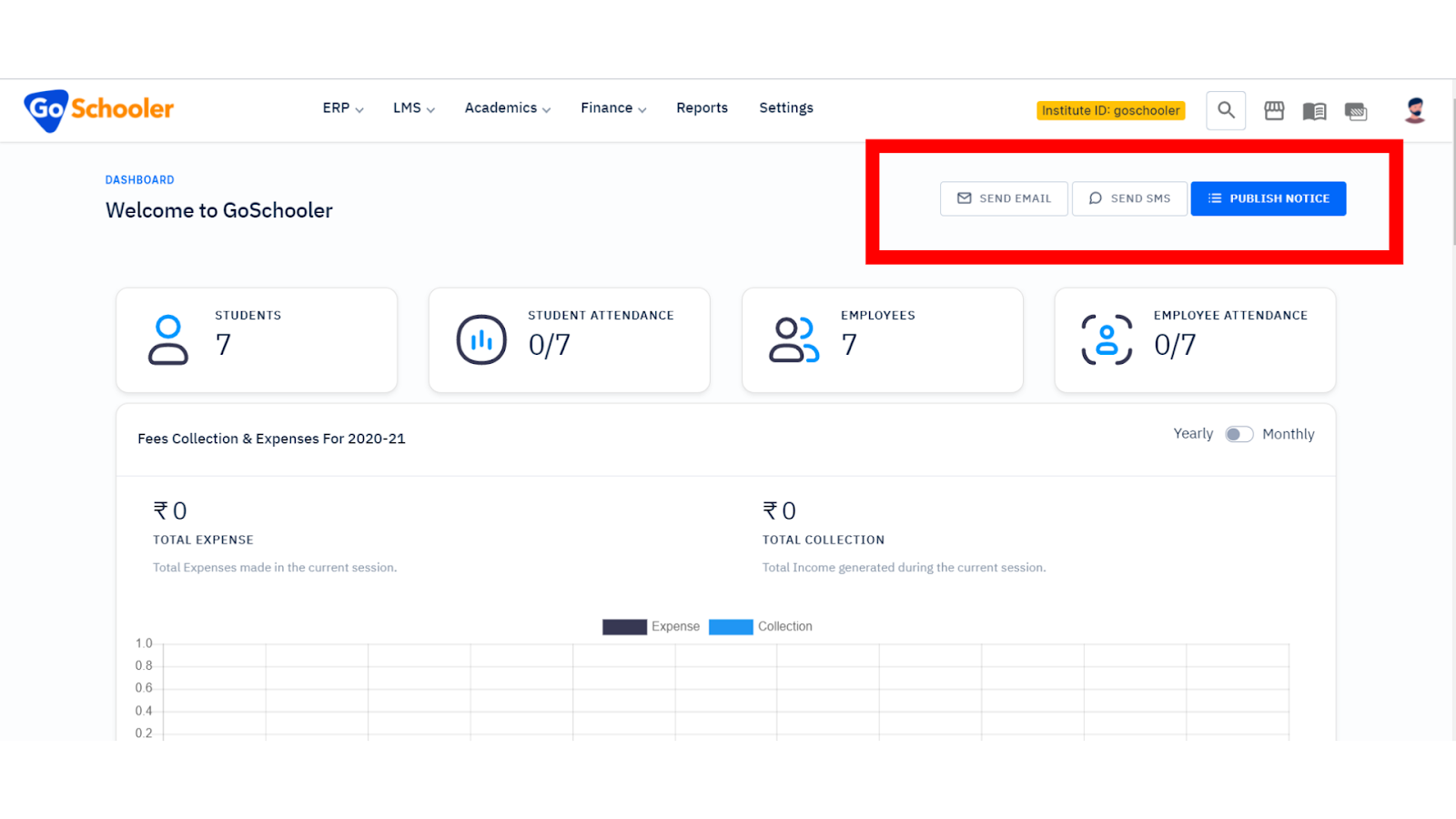Click the store icon in the header
Image resolution: width=1456 pixels, height=819 pixels.
[x=1274, y=111]
